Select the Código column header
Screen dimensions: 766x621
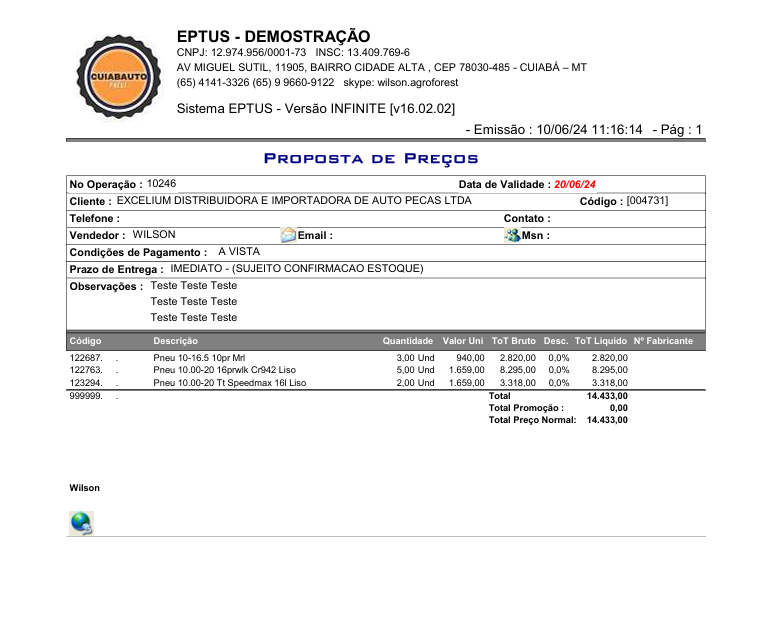85,341
